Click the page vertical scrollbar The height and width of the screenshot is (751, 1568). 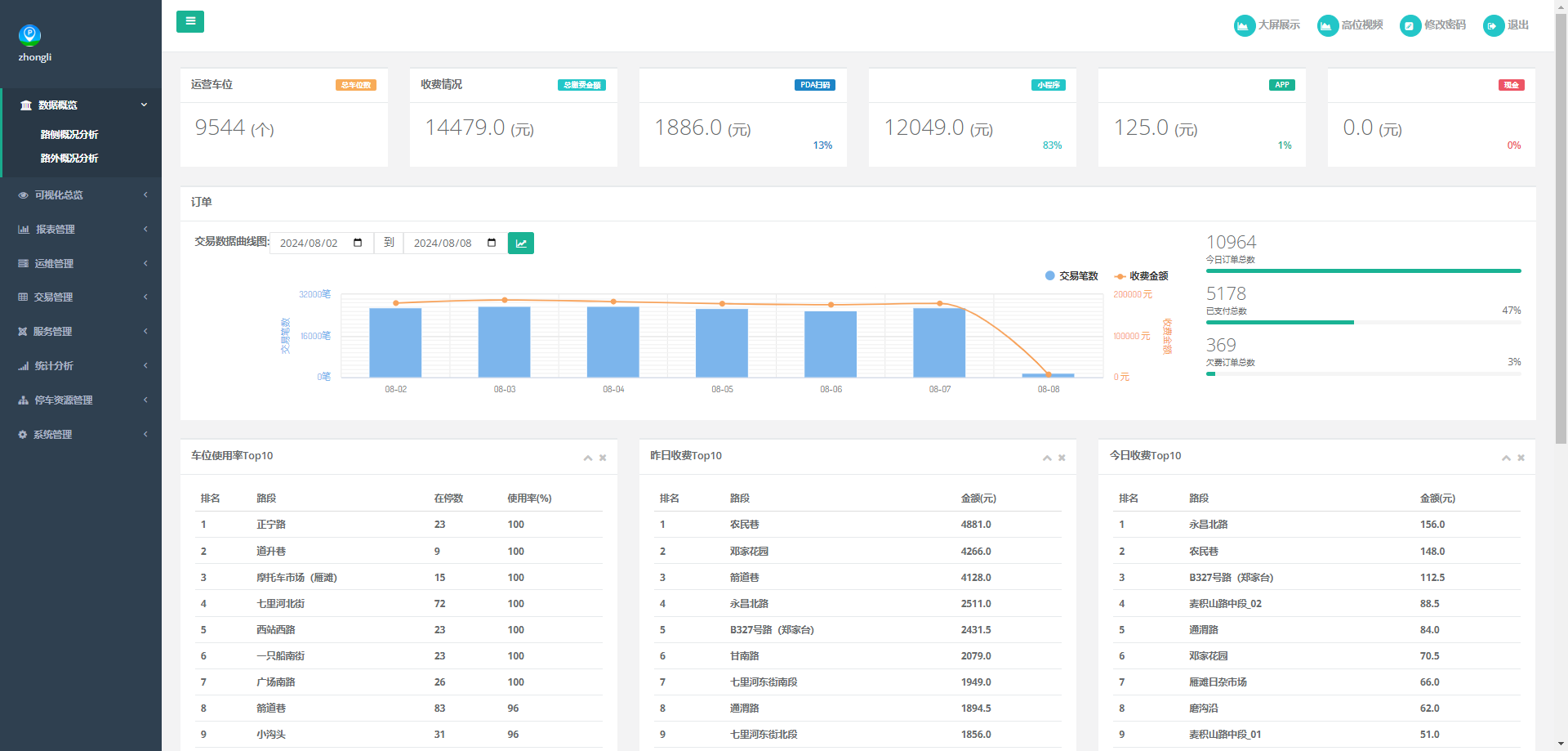tap(1561, 227)
